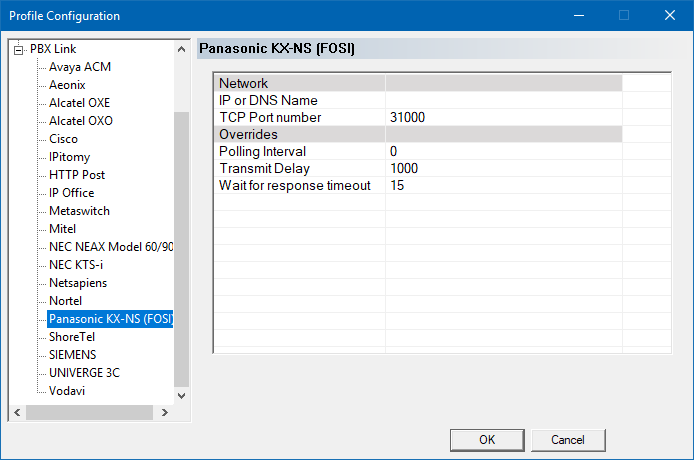
Task: Click the vertical scrollbar thumb in tree
Action: coord(181,249)
